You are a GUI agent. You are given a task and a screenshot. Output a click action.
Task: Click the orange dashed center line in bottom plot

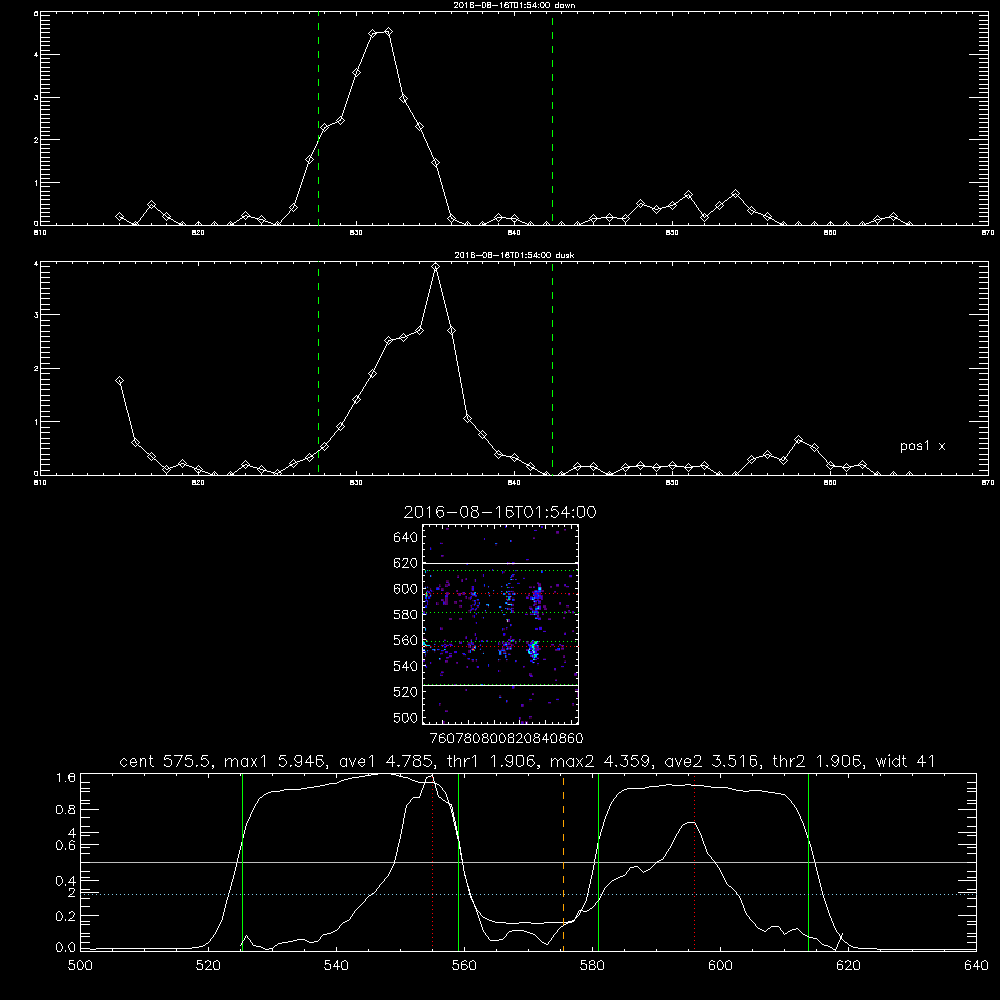[563, 862]
